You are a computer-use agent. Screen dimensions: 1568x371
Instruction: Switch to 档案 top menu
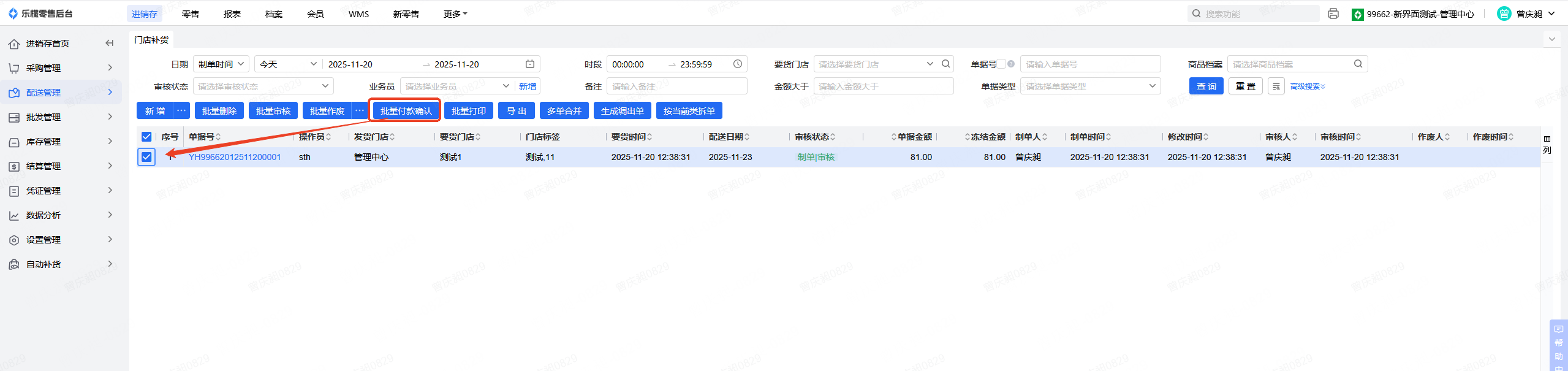pyautogui.click(x=274, y=13)
